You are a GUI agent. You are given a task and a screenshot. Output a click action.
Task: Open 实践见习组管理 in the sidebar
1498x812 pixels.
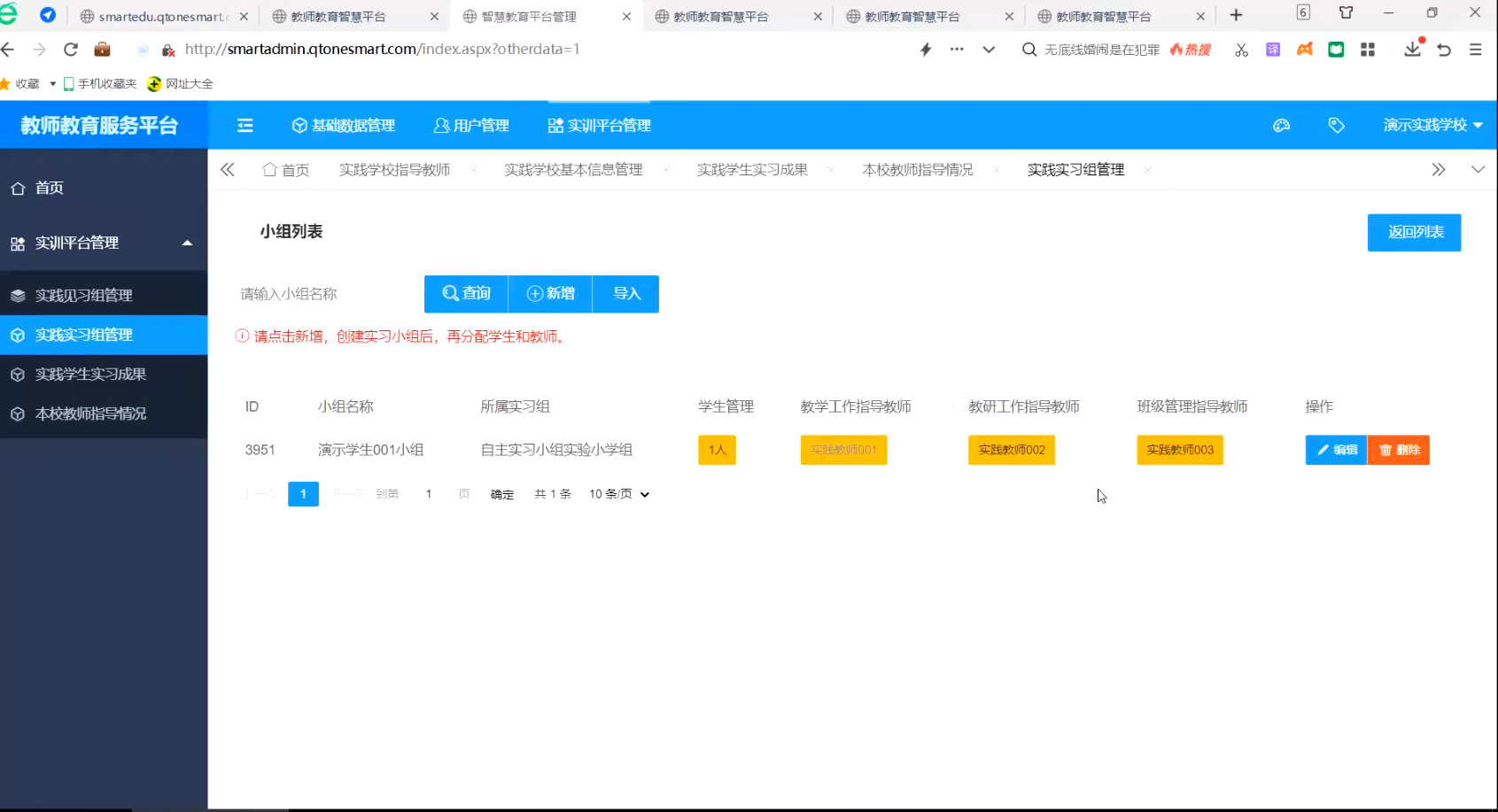pos(104,295)
